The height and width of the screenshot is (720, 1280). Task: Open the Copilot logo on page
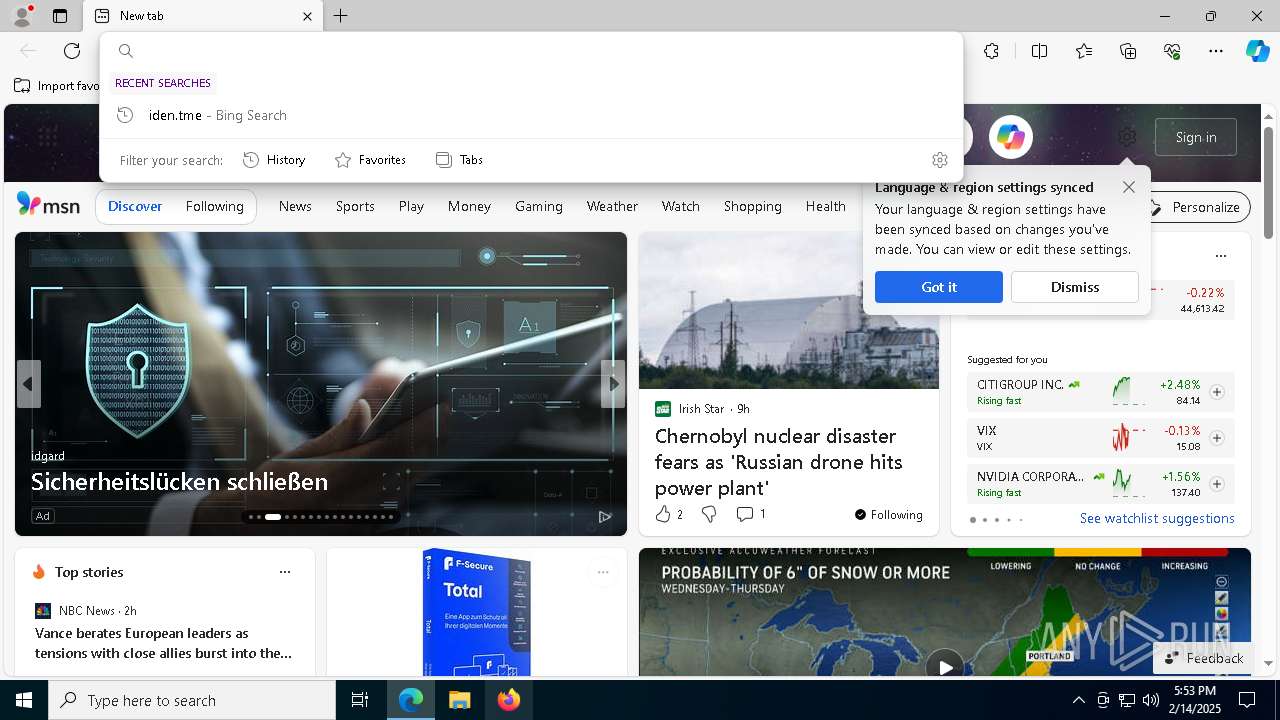pos(1010,137)
